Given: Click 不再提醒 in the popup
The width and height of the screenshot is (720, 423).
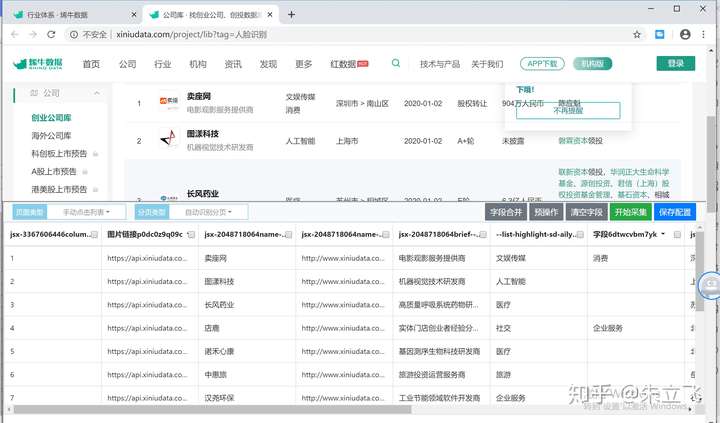Looking at the screenshot, I should (568, 110).
